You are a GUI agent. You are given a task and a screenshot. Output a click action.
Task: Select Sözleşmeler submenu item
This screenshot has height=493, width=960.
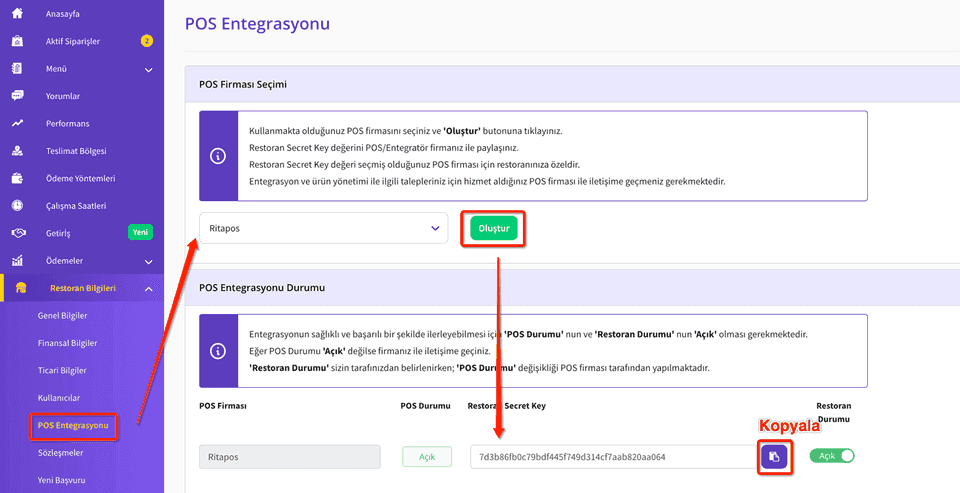click(61, 453)
